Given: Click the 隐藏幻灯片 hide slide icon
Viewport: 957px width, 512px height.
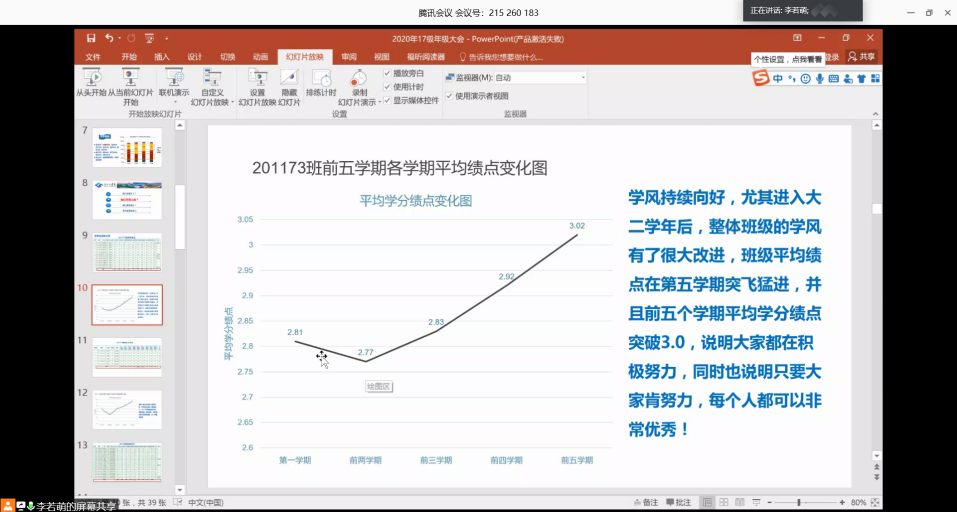Looking at the screenshot, I should click(x=289, y=78).
